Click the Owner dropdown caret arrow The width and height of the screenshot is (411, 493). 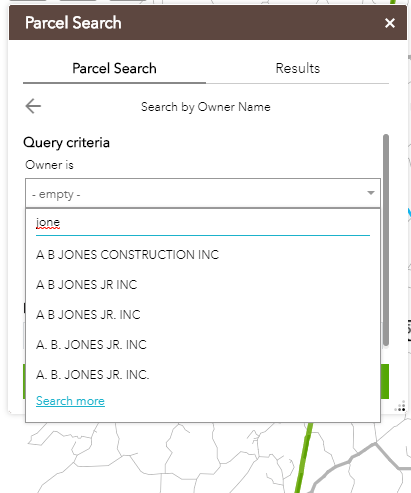371,193
